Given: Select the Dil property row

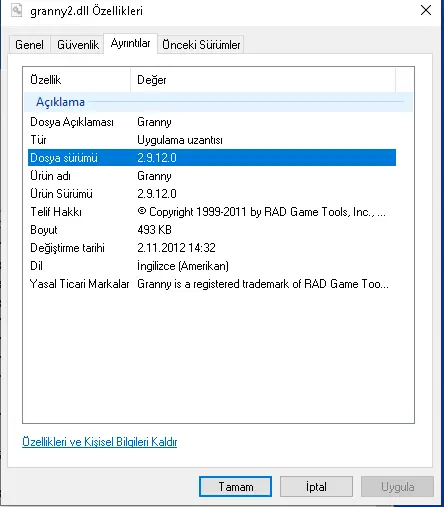Looking at the screenshot, I should click(x=212, y=266).
